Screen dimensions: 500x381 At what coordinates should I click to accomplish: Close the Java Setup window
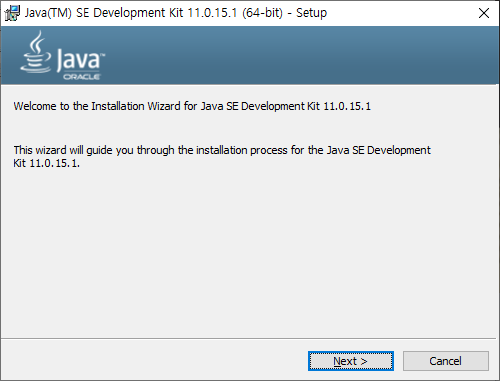click(484, 13)
